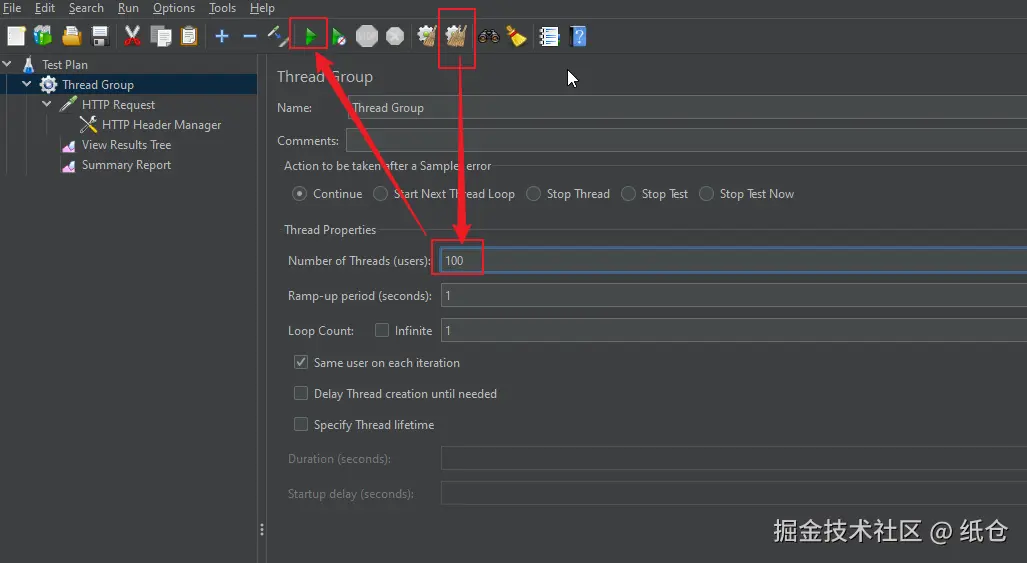The image size is (1027, 563).
Task: Enable the Infinite loop checkbox
Action: pos(382,330)
